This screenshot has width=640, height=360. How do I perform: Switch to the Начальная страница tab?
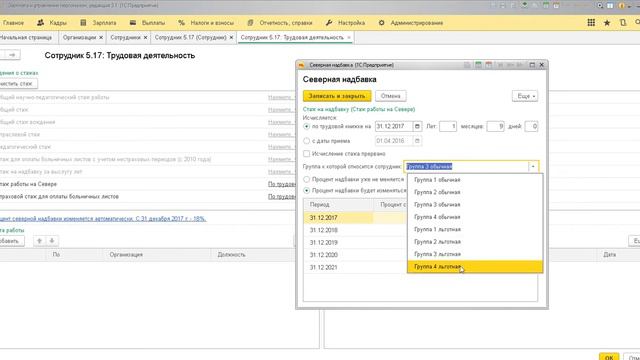(26, 38)
